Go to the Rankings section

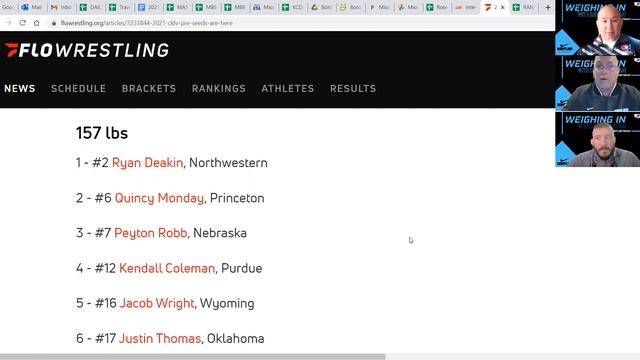(x=219, y=89)
